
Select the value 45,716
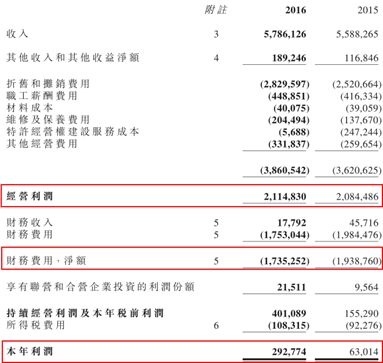click(x=363, y=223)
